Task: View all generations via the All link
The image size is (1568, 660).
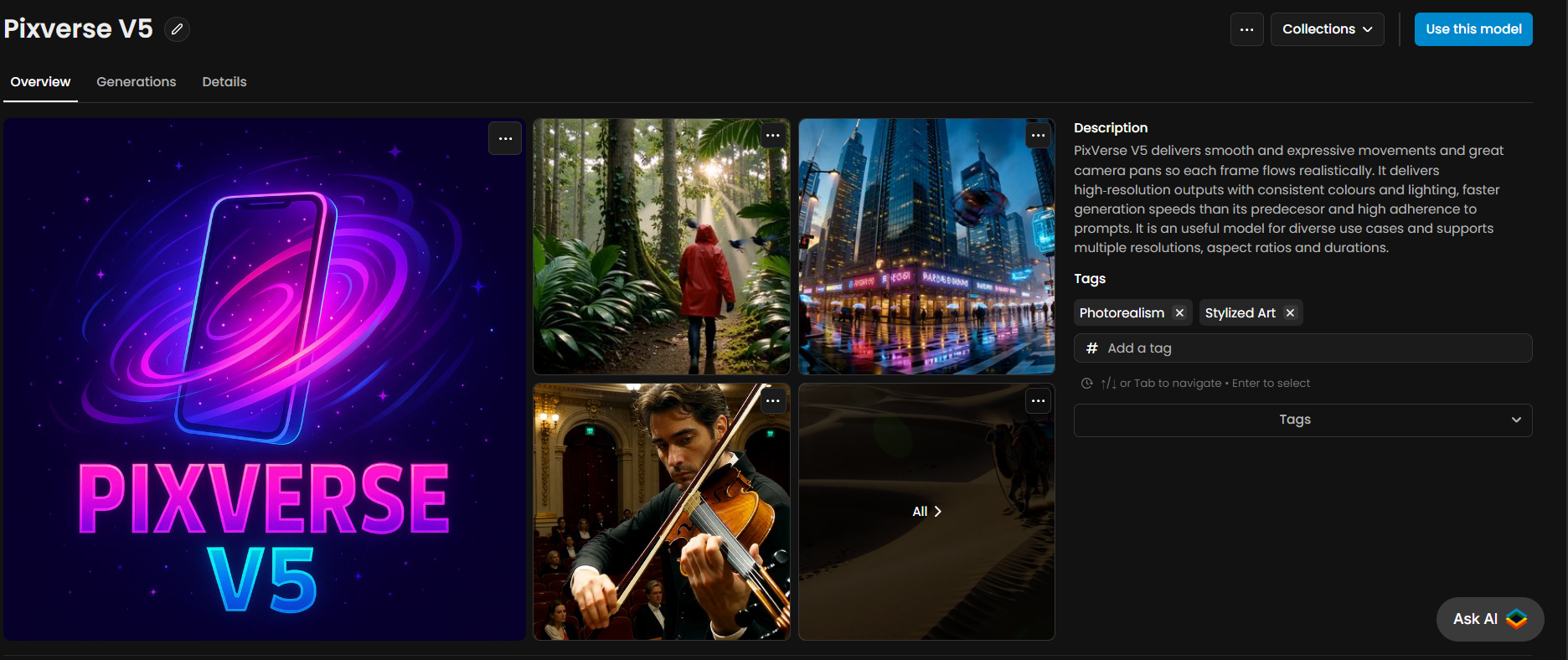Action: click(x=926, y=512)
